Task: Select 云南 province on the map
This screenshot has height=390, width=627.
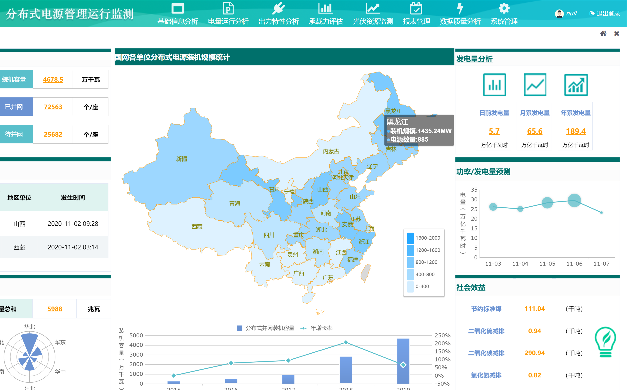Action: tap(265, 264)
